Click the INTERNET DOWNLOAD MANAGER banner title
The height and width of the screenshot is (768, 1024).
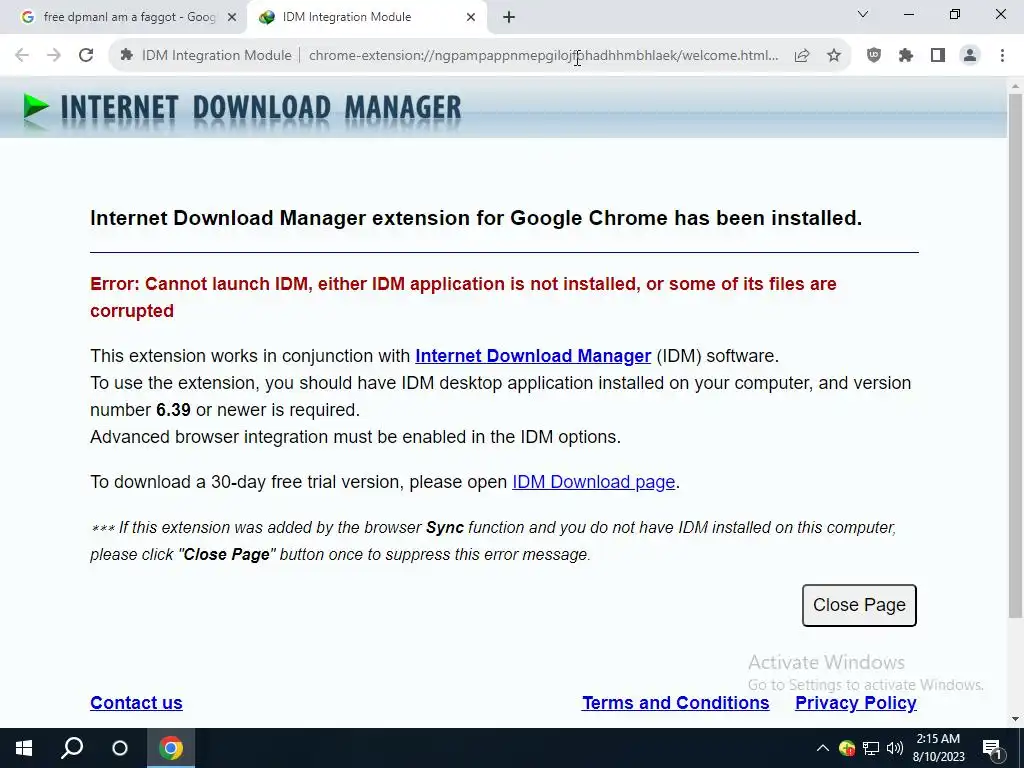[x=261, y=108]
